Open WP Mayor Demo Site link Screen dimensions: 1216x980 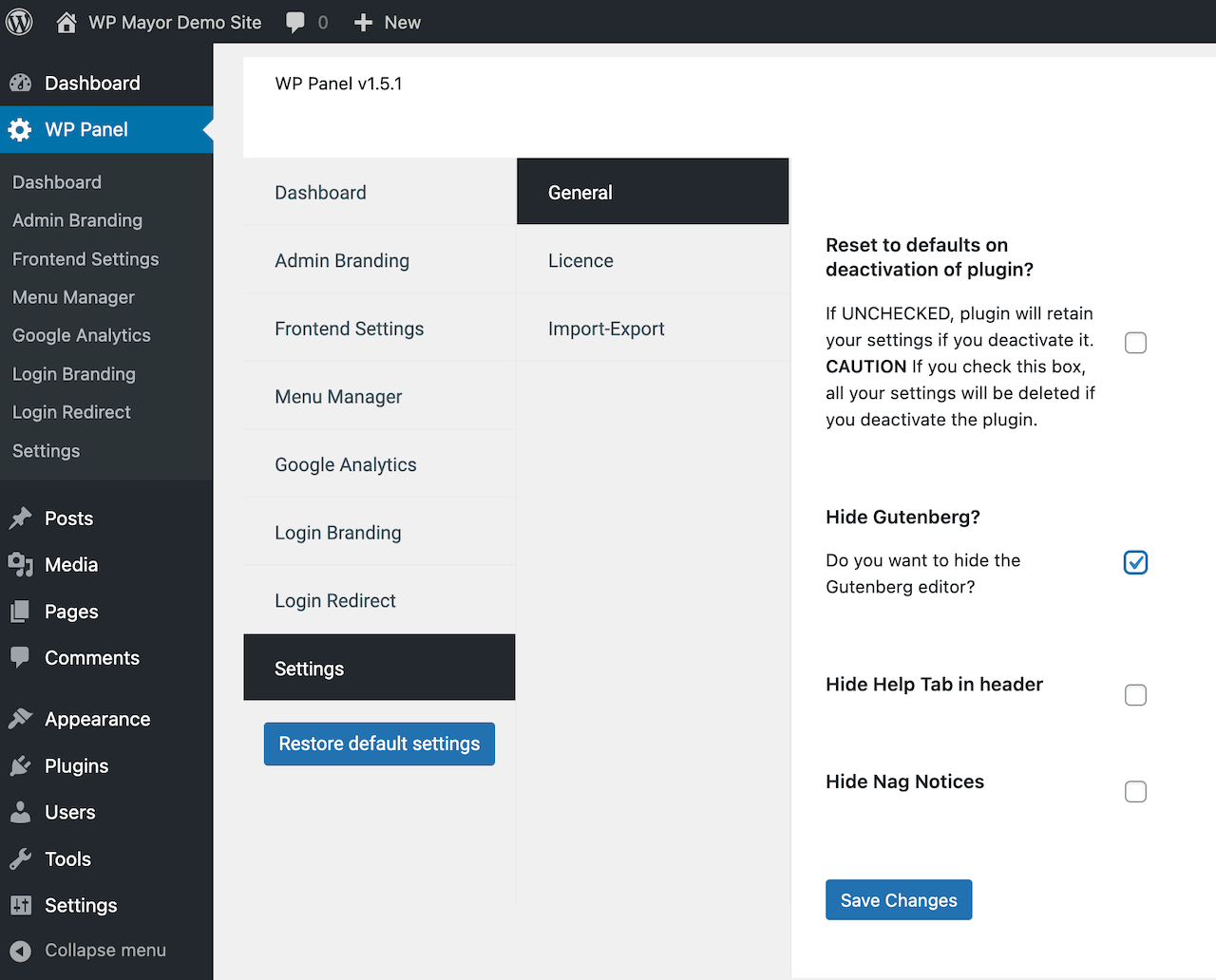point(175,23)
